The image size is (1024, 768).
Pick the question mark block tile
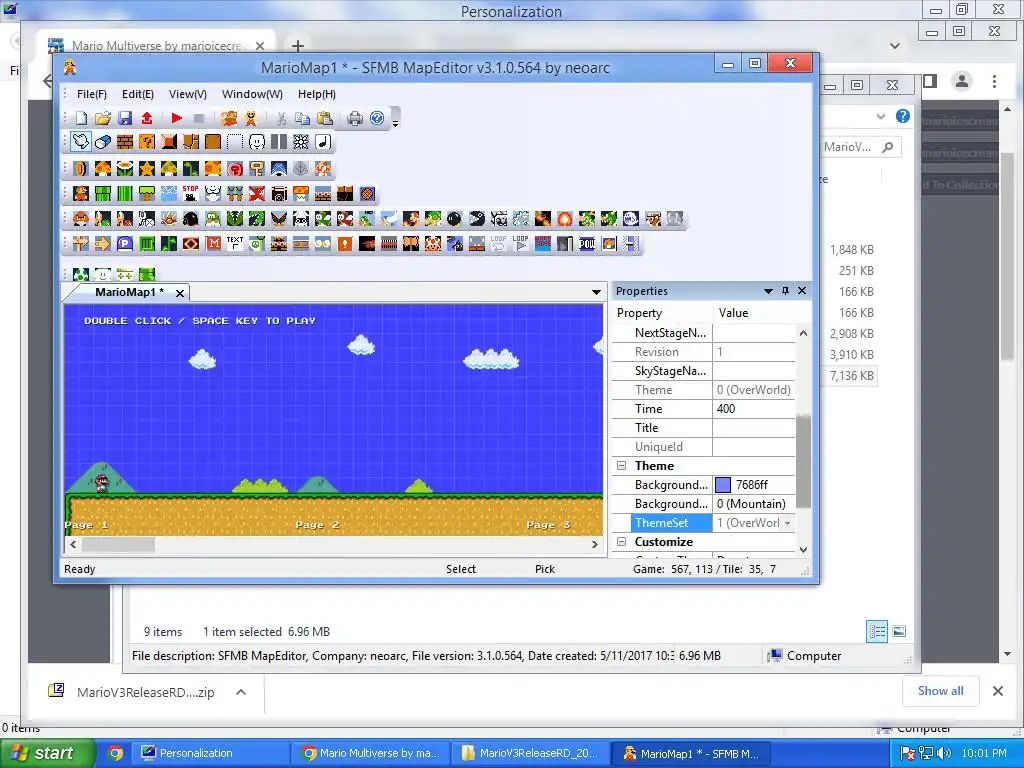147,142
